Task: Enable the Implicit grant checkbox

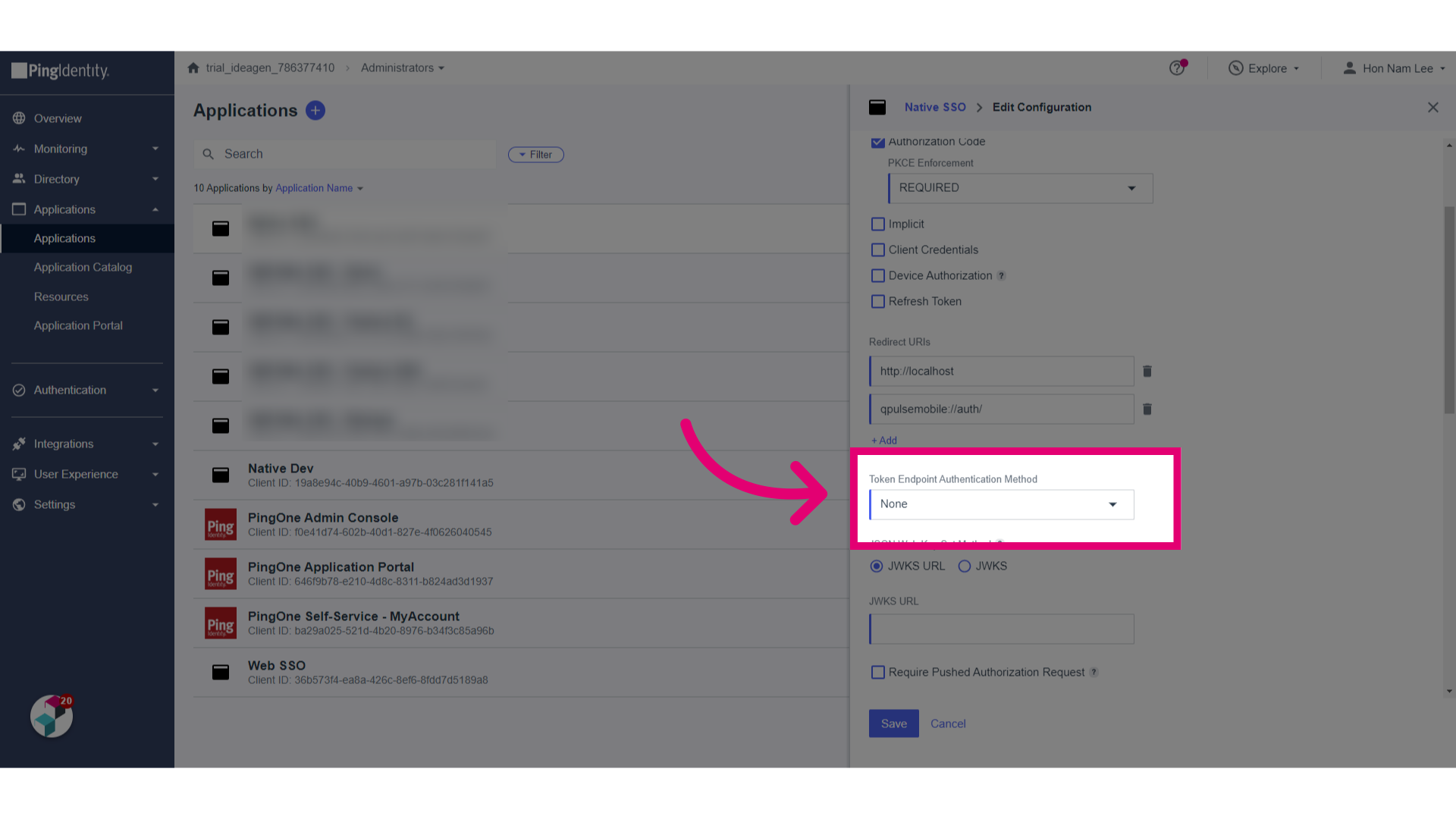Action: coord(878,224)
